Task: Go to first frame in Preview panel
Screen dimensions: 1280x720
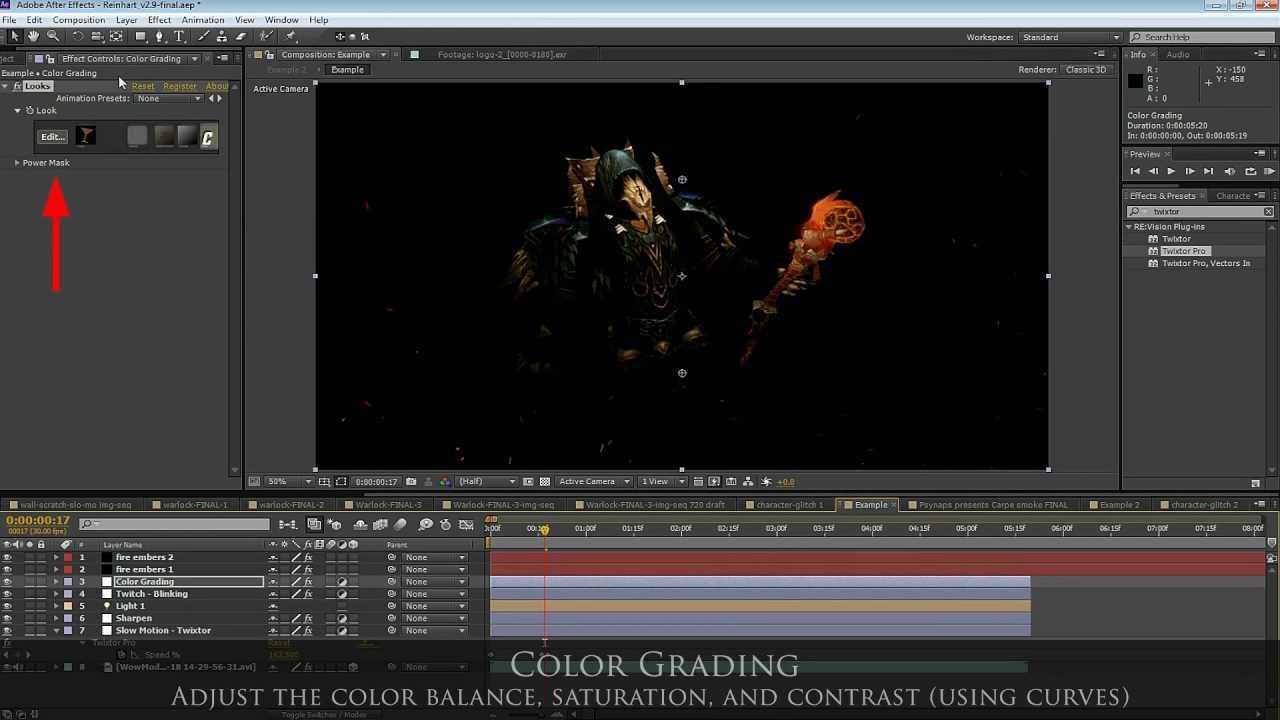Action: tap(1135, 172)
